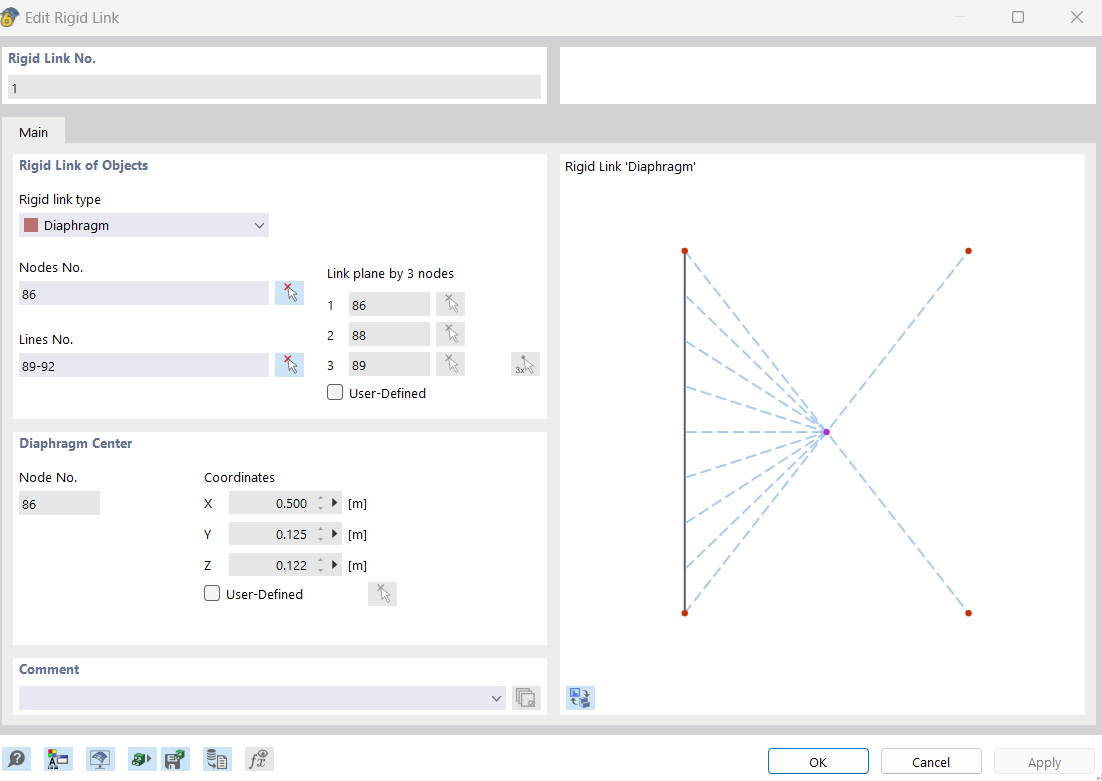Click the Cancel button
Screen dimensions: 1102x781
click(930, 762)
